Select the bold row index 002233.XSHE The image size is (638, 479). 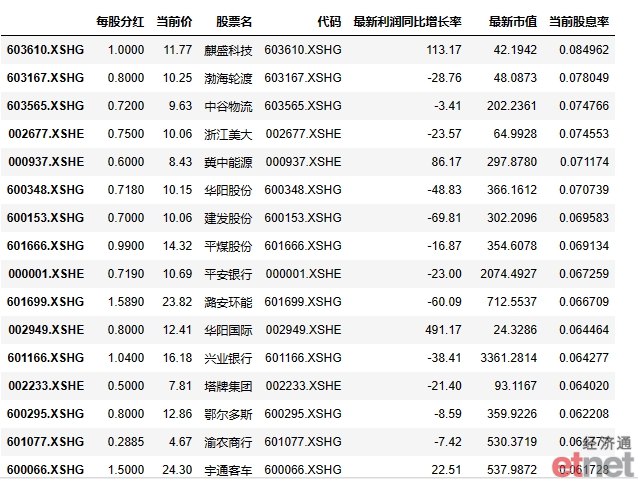[x=46, y=386]
